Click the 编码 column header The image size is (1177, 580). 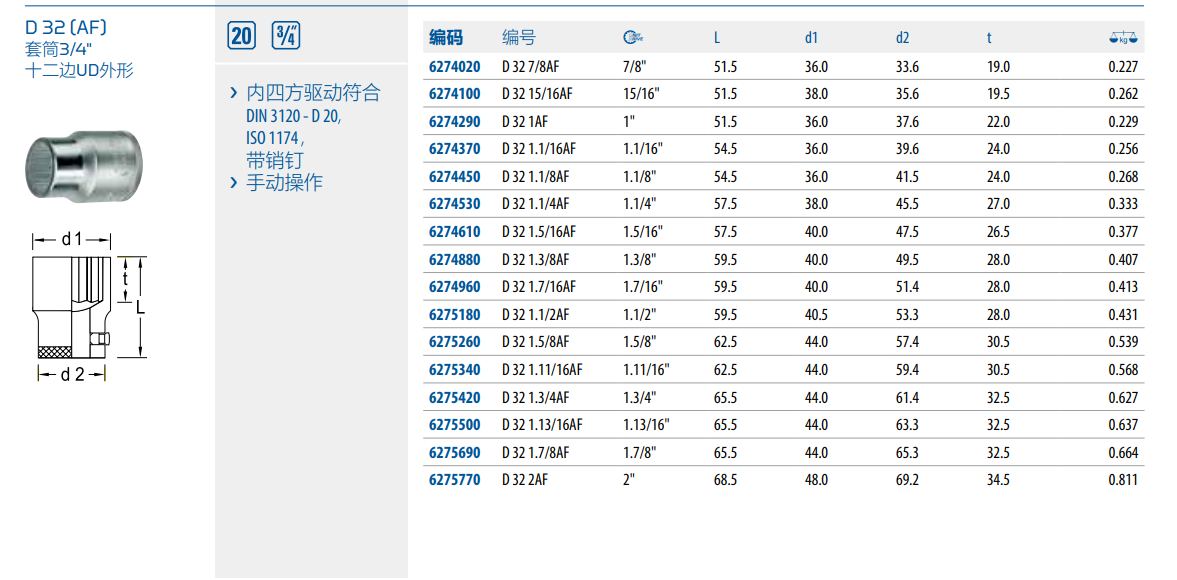(x=446, y=38)
